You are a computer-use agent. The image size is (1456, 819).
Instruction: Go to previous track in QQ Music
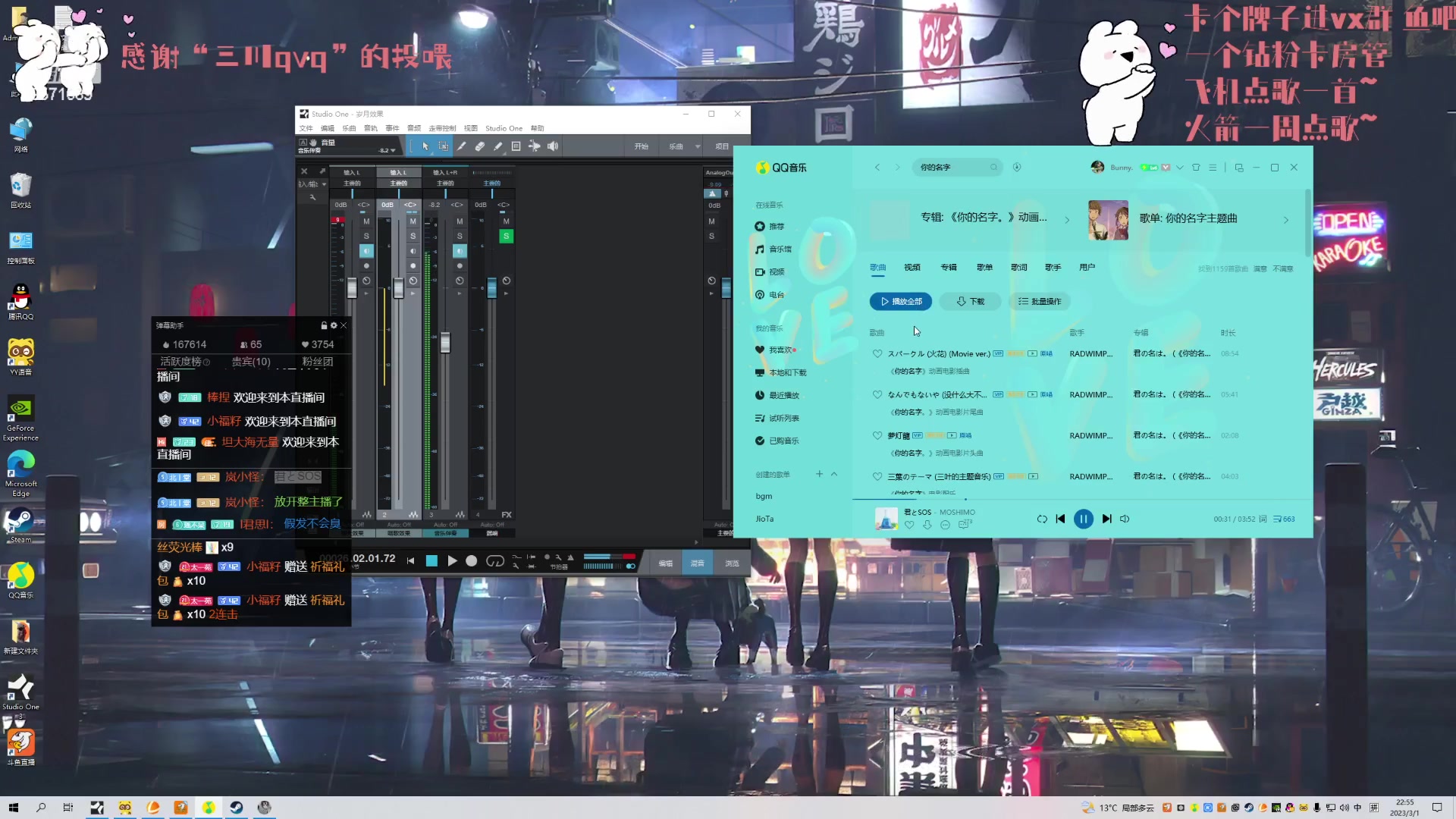click(1060, 519)
